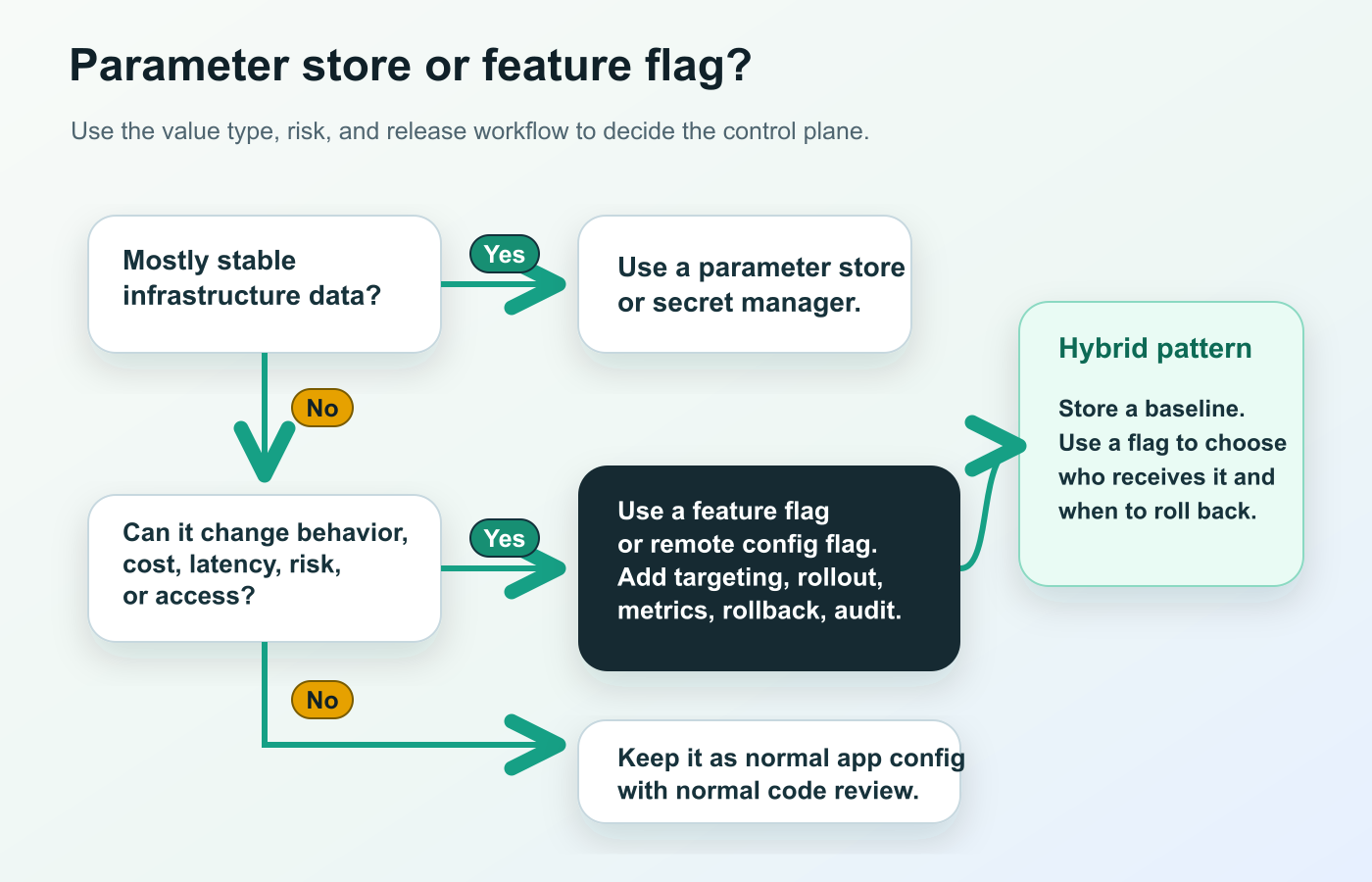Click the Yes badge beside infrastructure data question
This screenshot has height=882, width=1372.
click(505, 255)
